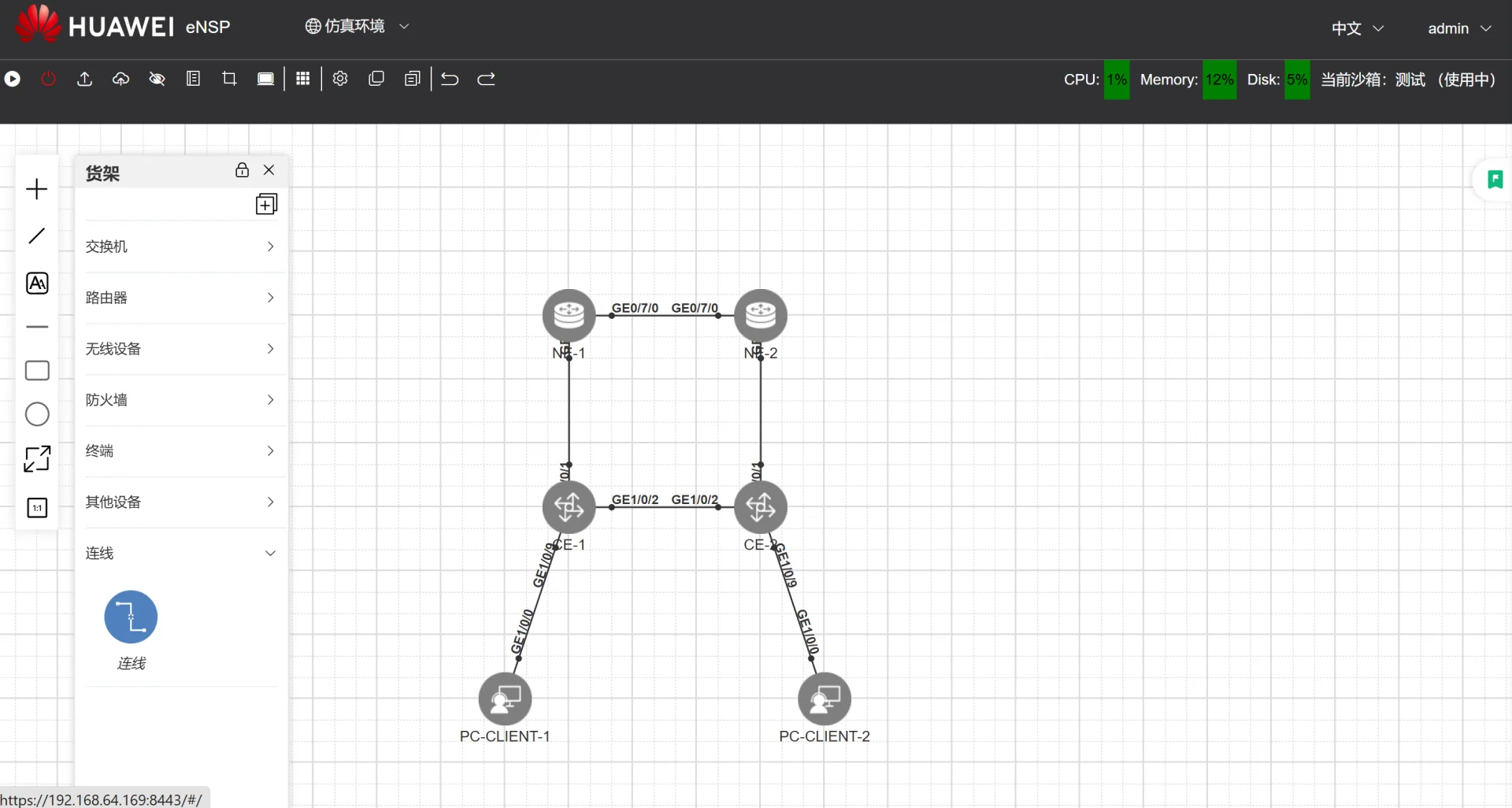Open the admin user menu
1512x808 pixels.
pyautogui.click(x=1459, y=28)
